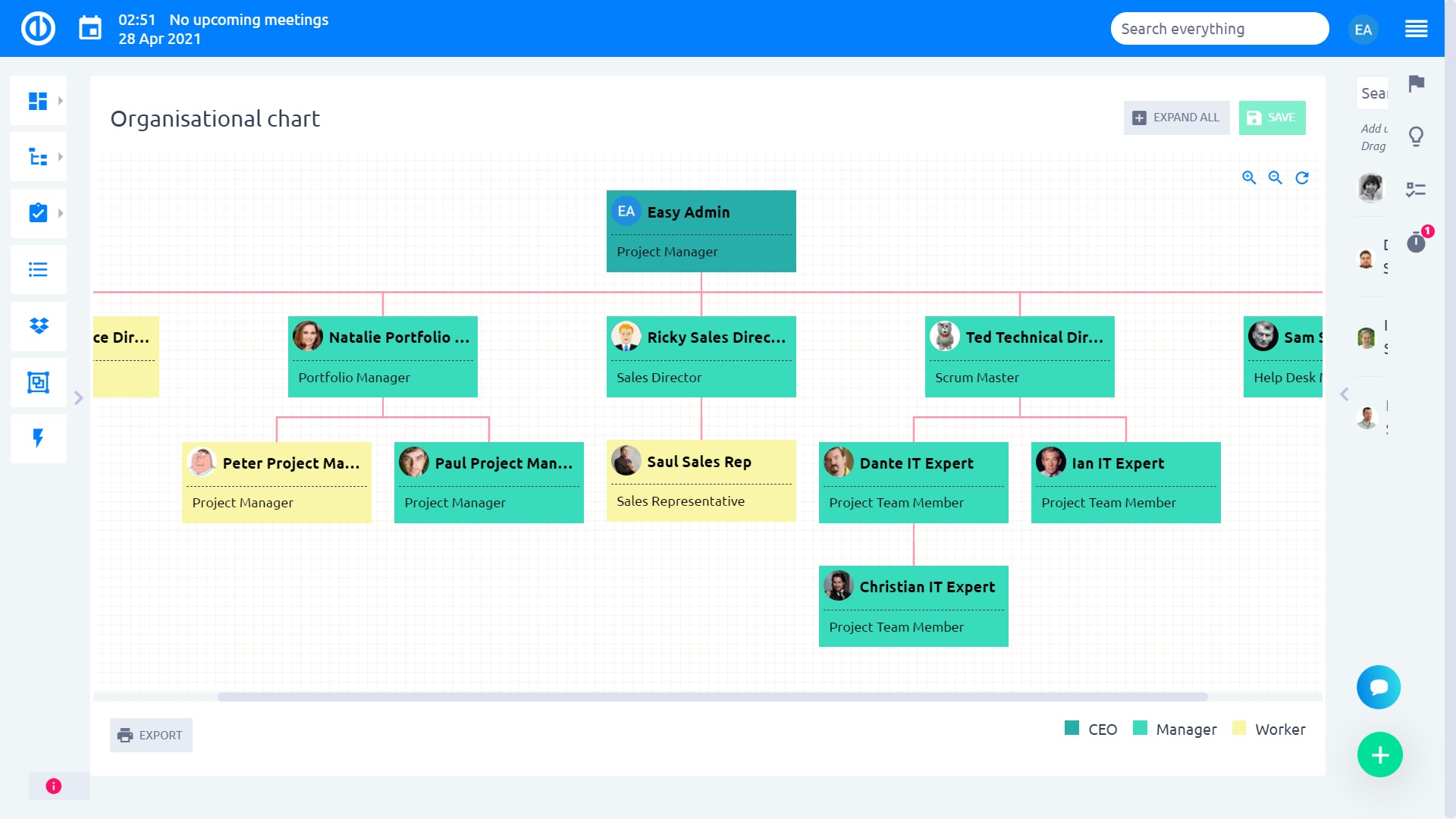Image resolution: width=1456 pixels, height=819 pixels.
Task: Click the EXPAND ALL button
Action: coord(1176,118)
